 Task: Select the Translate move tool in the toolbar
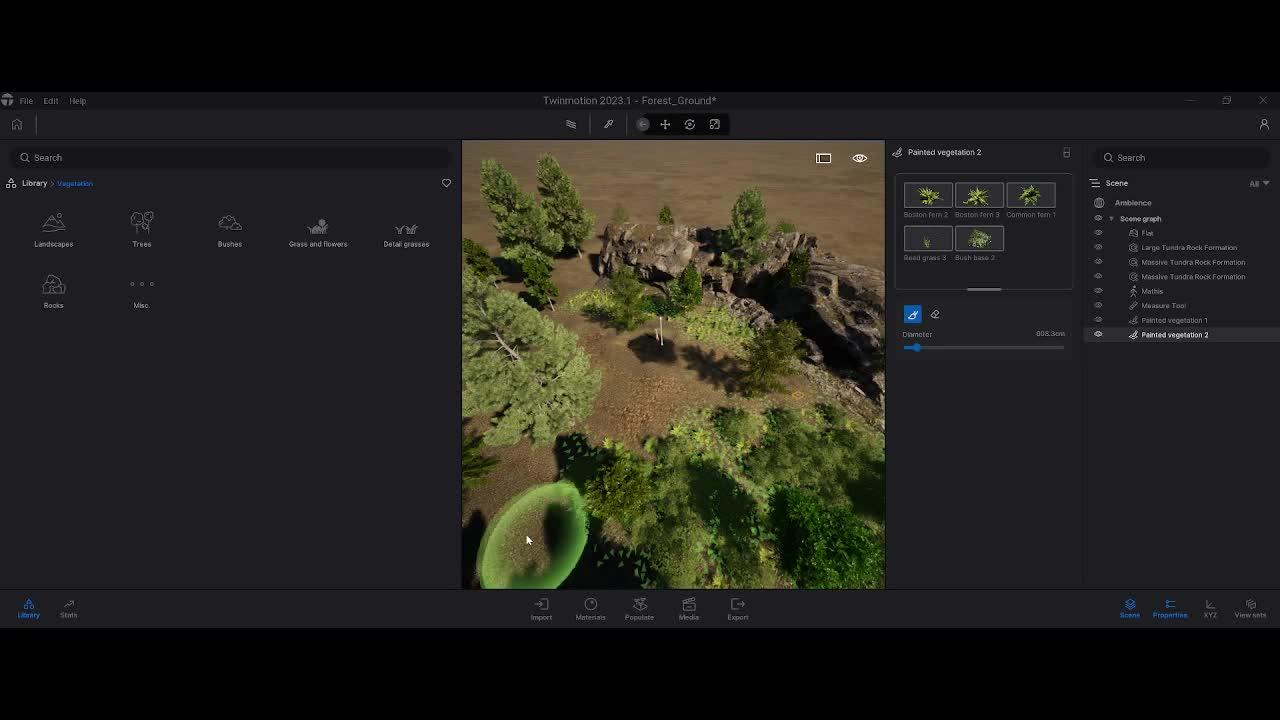(665, 125)
